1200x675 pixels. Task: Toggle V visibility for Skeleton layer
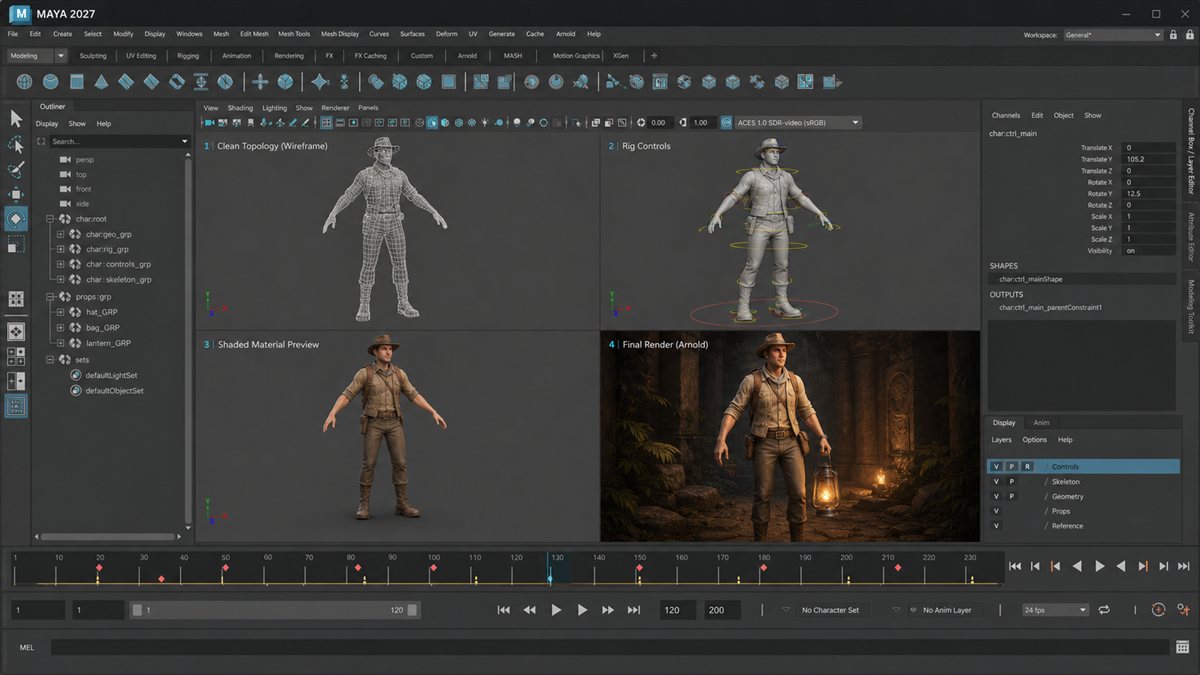tap(996, 482)
